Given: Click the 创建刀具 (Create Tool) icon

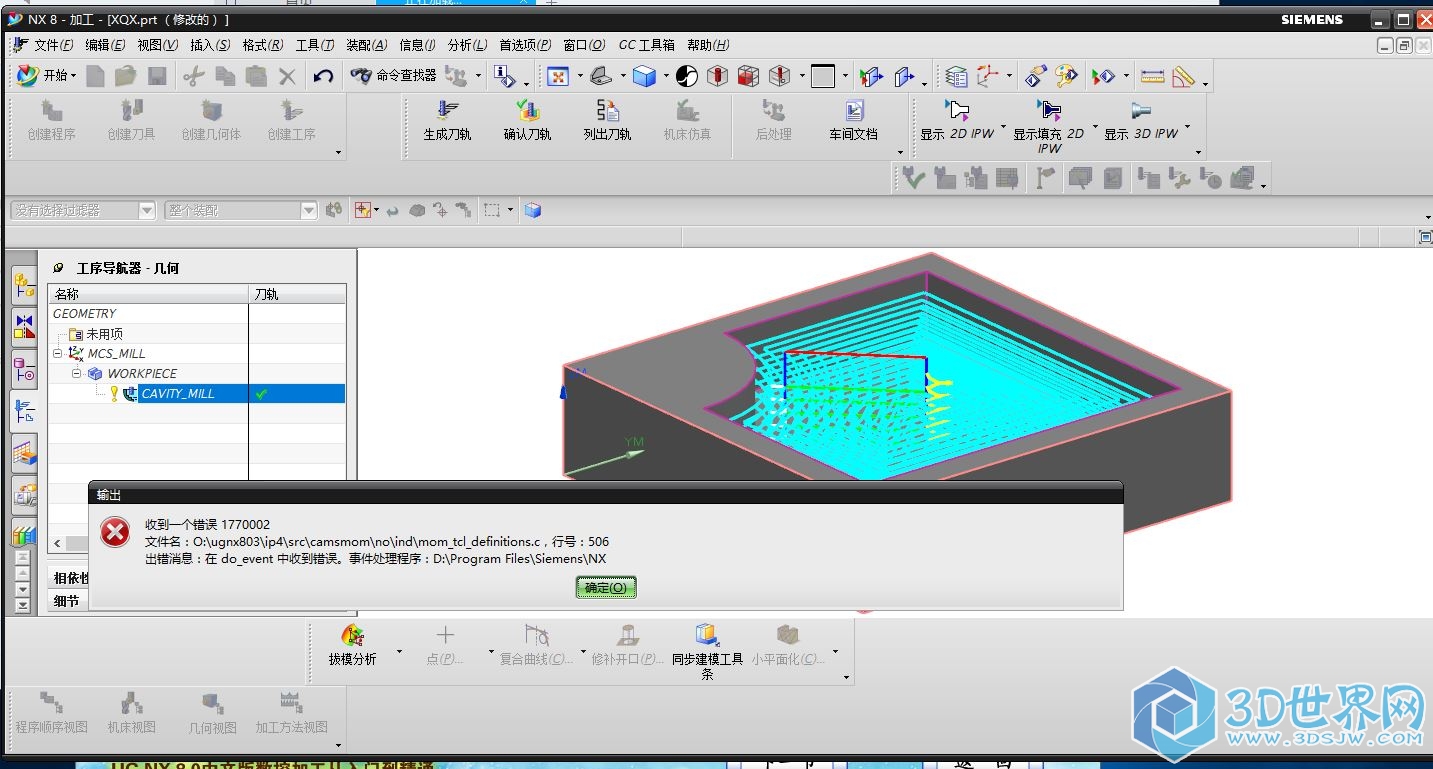Looking at the screenshot, I should pos(131,120).
